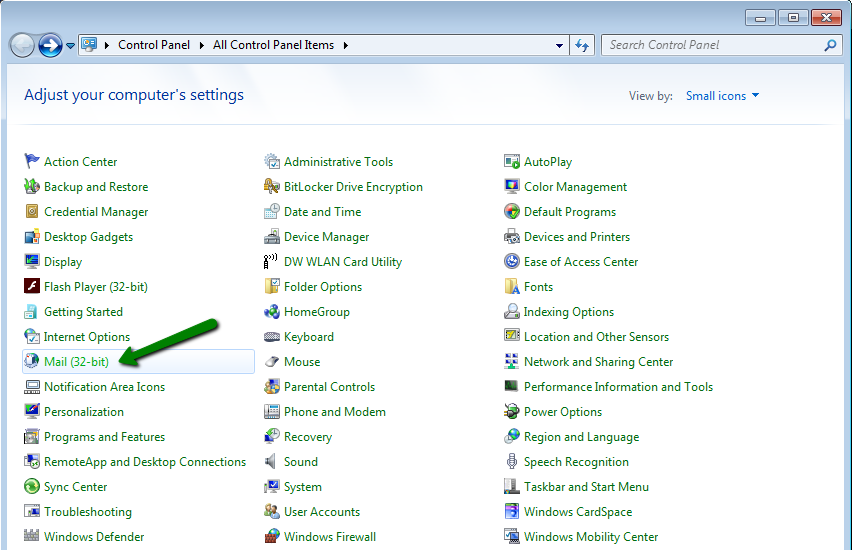852x550 pixels.
Task: Open Programs and Features link
Action: 104,436
